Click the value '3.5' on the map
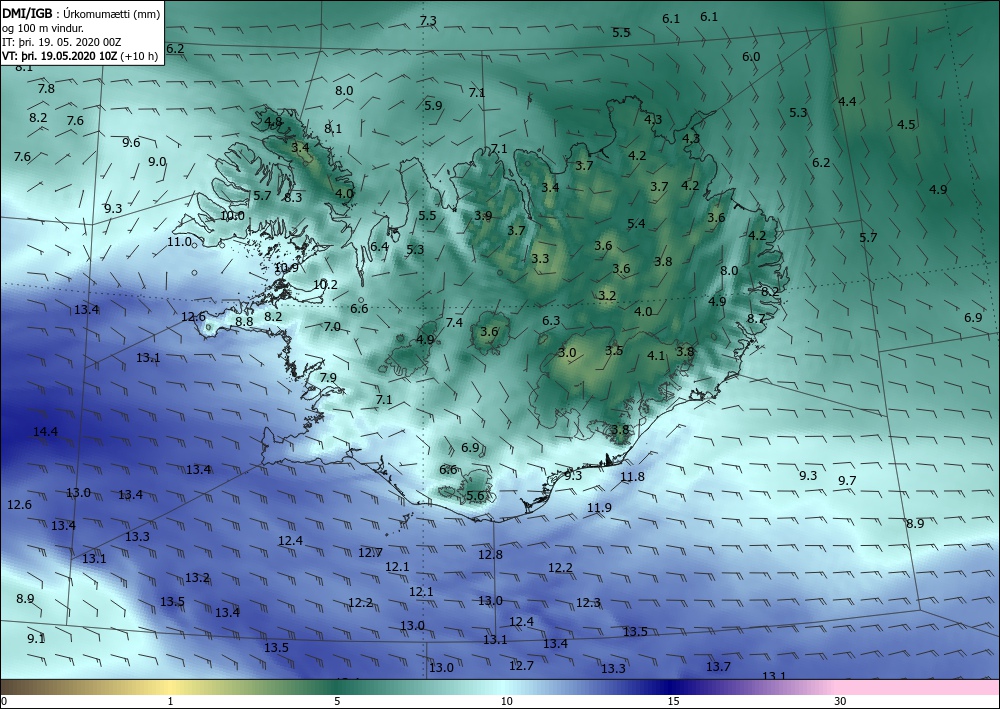The image size is (1000, 709). tap(614, 350)
